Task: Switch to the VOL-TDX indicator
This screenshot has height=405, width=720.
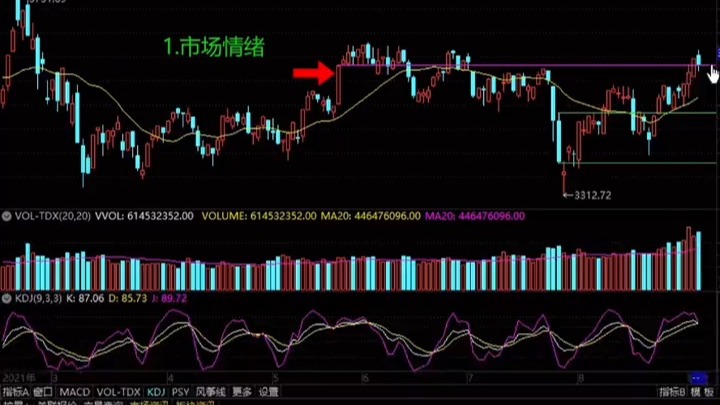Action: pos(118,391)
